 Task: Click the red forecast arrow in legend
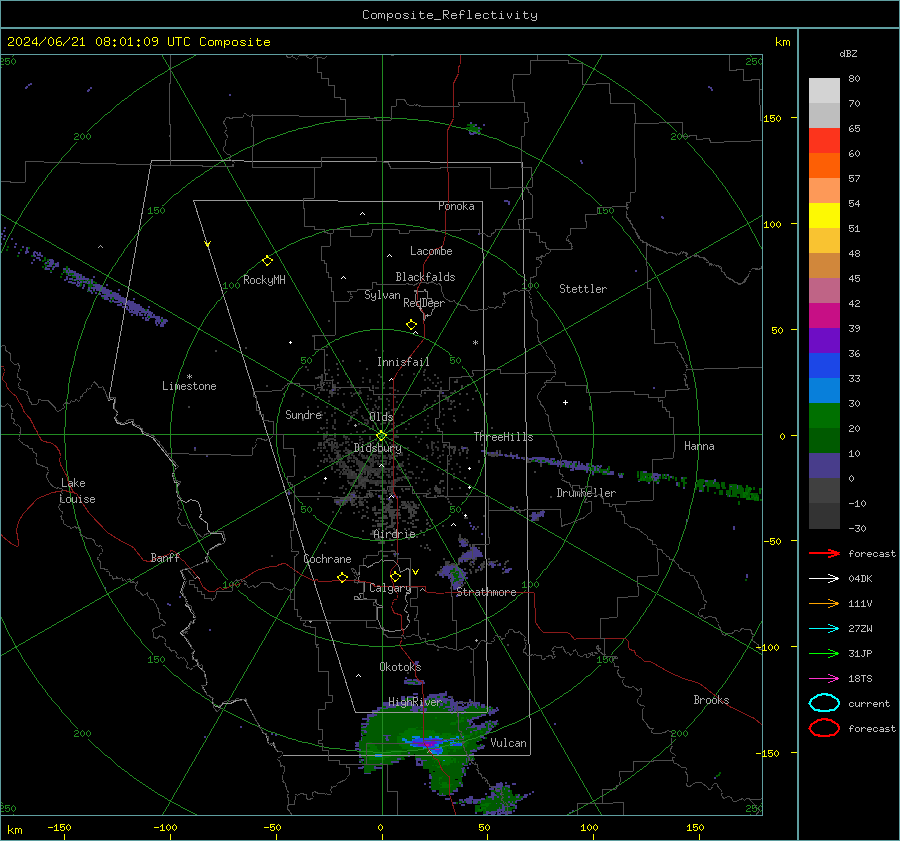pos(824,553)
